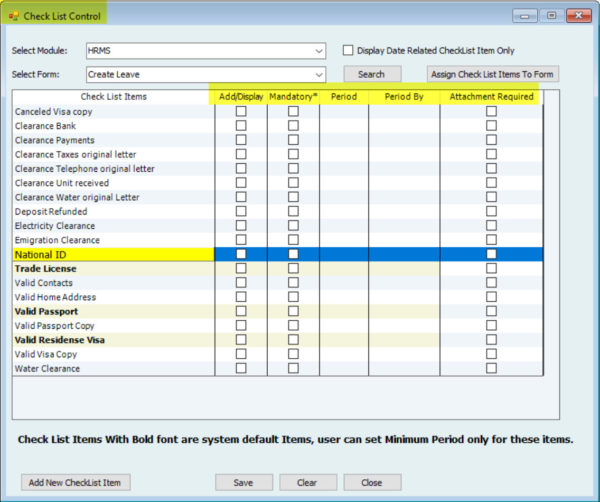Check Add/Display for Valid Passport
Image resolution: width=600 pixels, height=502 pixels.
241,312
